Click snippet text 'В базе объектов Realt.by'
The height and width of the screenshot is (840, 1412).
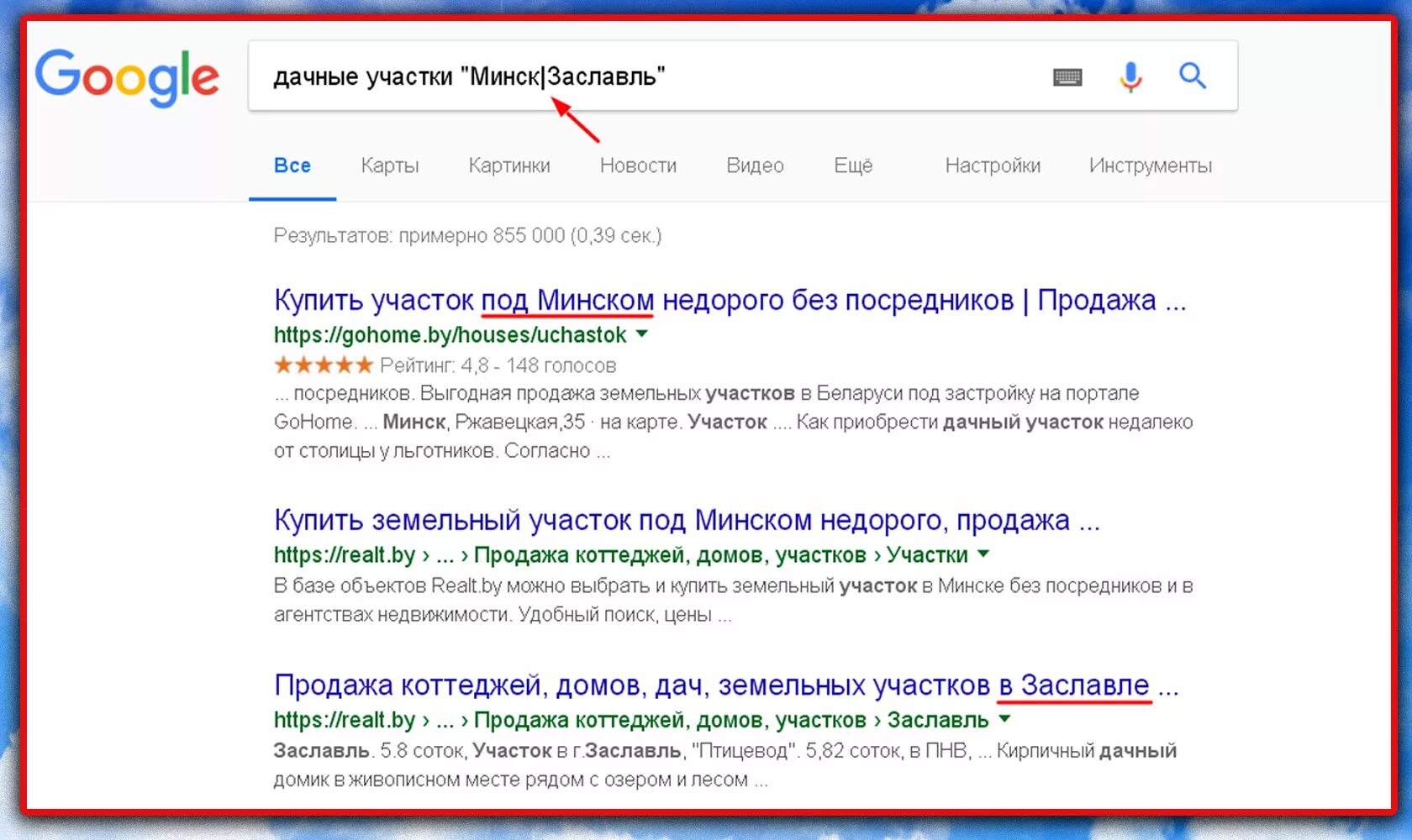(x=733, y=600)
